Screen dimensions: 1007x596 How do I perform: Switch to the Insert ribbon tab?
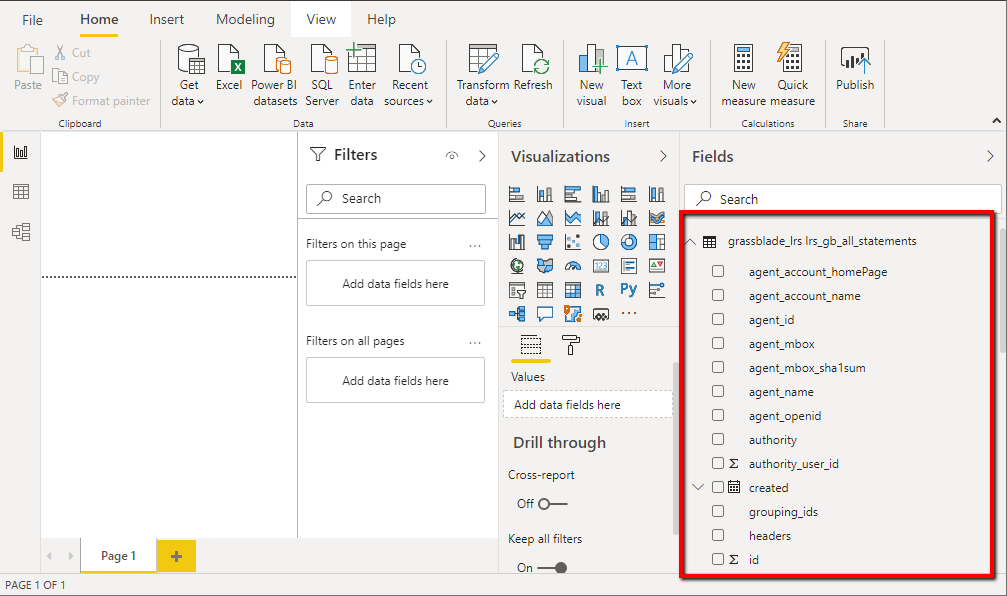tap(166, 19)
